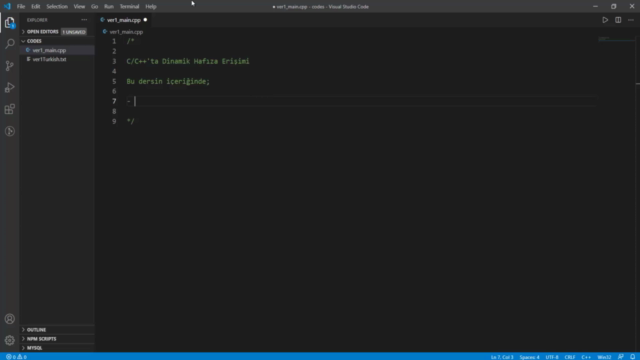The width and height of the screenshot is (640, 360).
Task: Click ver1_main.cpp in the breadcrumb
Action: point(126,32)
